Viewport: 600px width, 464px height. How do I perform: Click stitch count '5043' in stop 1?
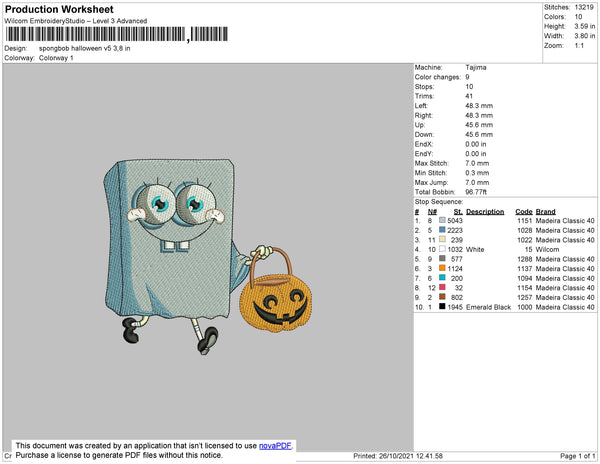pos(455,221)
